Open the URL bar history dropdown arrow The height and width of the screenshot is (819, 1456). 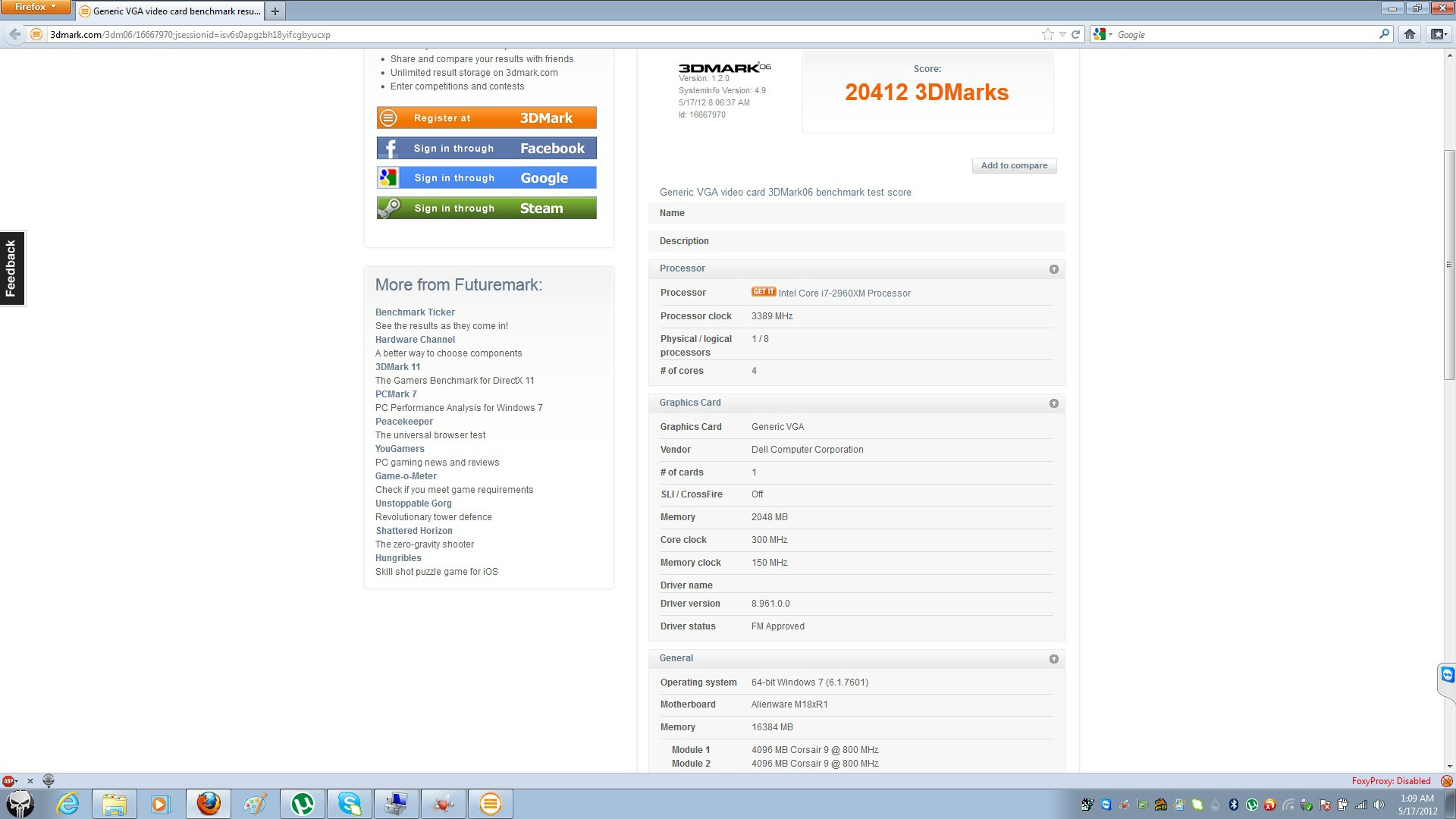click(x=1062, y=34)
